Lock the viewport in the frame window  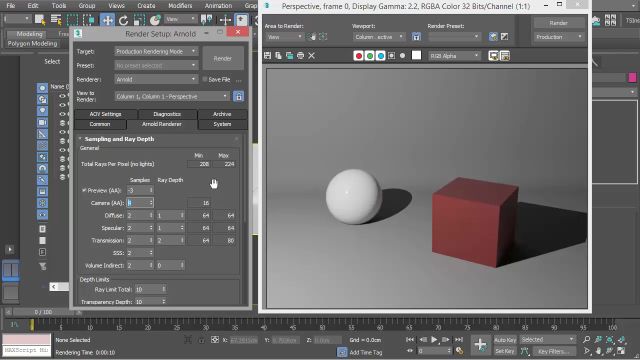416,37
